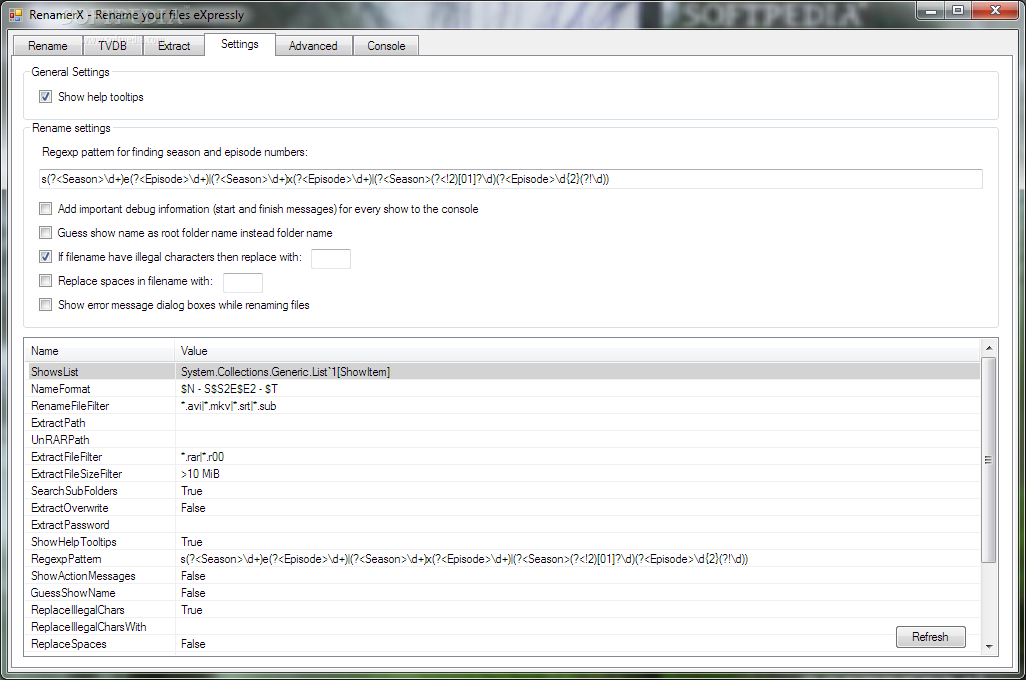Screen dimensions: 1026x680
Task: Select the ShowsList row
Action: (503, 372)
